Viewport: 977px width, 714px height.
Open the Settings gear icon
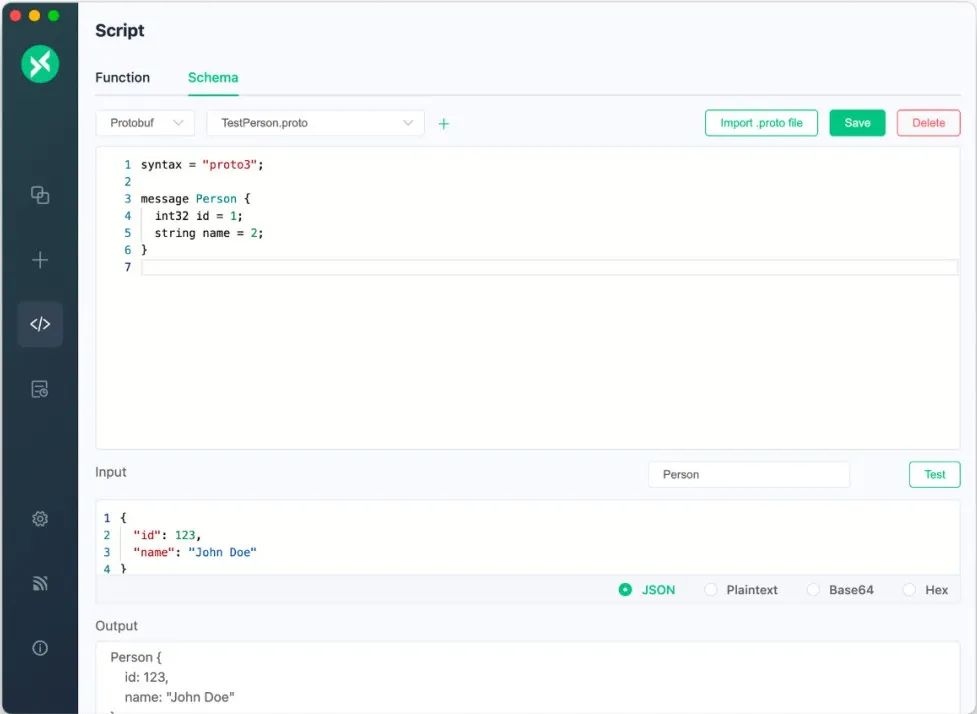pos(40,519)
